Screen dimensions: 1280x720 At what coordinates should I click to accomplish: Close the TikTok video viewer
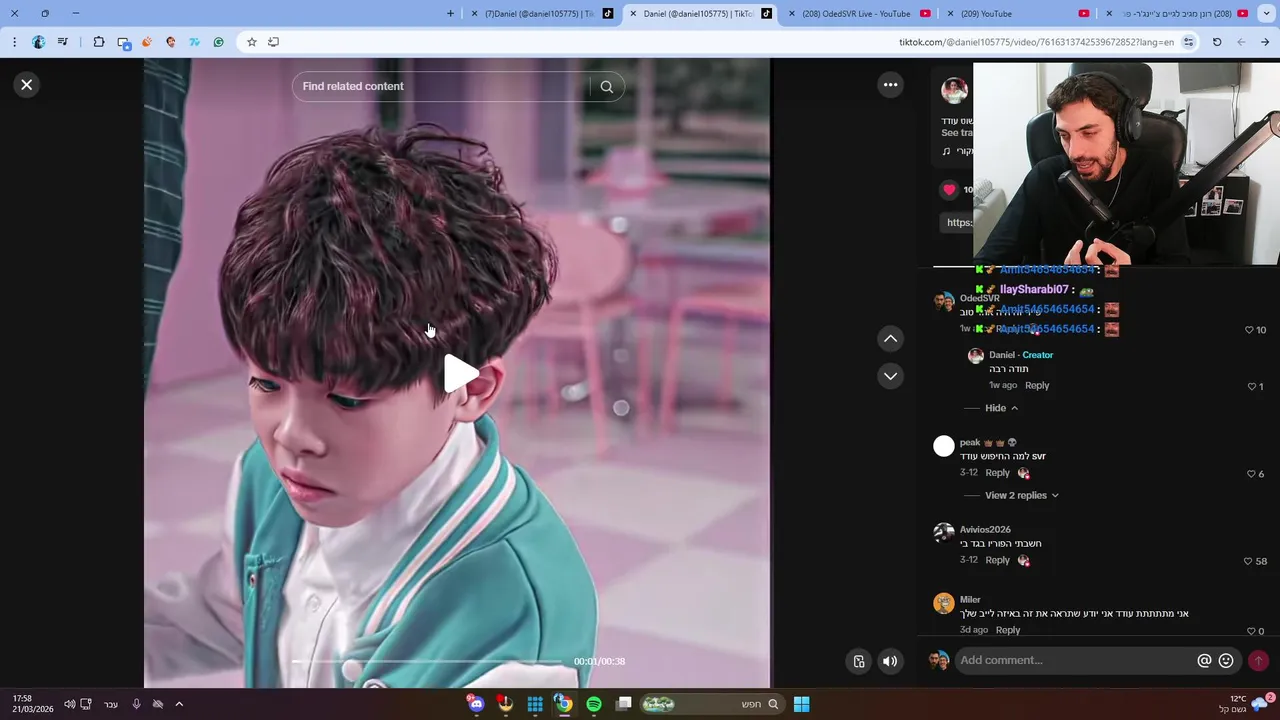click(27, 85)
